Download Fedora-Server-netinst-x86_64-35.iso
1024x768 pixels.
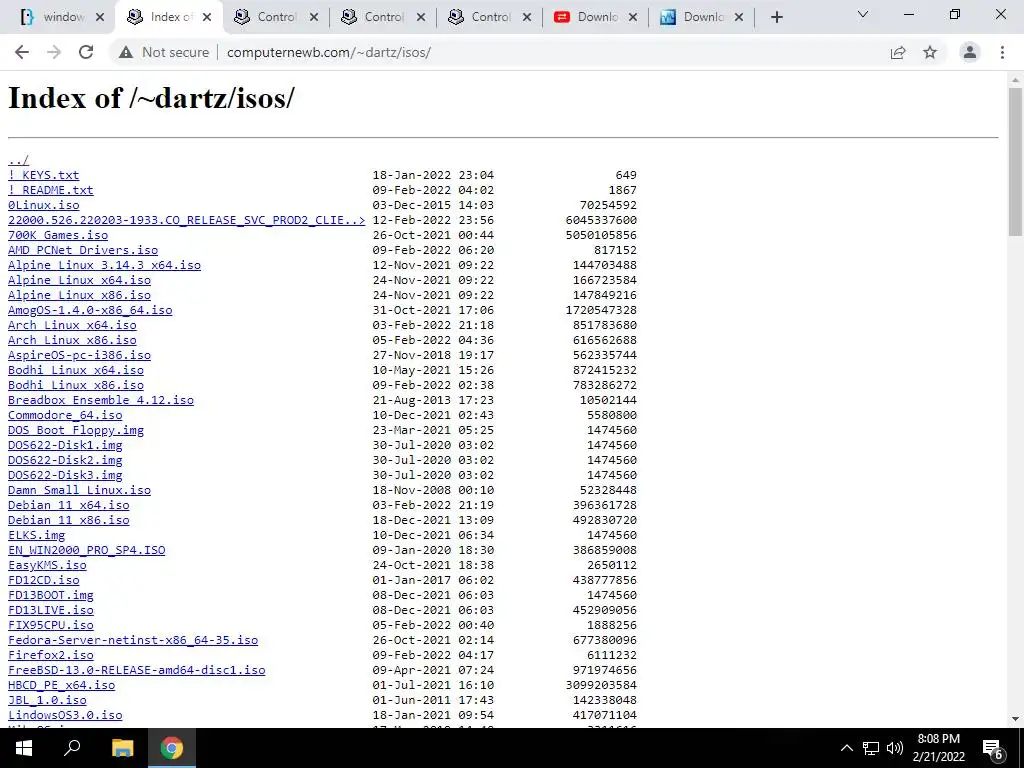point(133,641)
